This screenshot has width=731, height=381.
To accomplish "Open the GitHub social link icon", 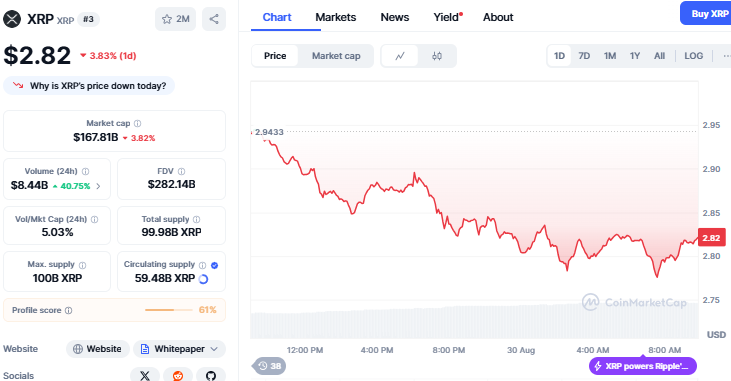I will (211, 375).
